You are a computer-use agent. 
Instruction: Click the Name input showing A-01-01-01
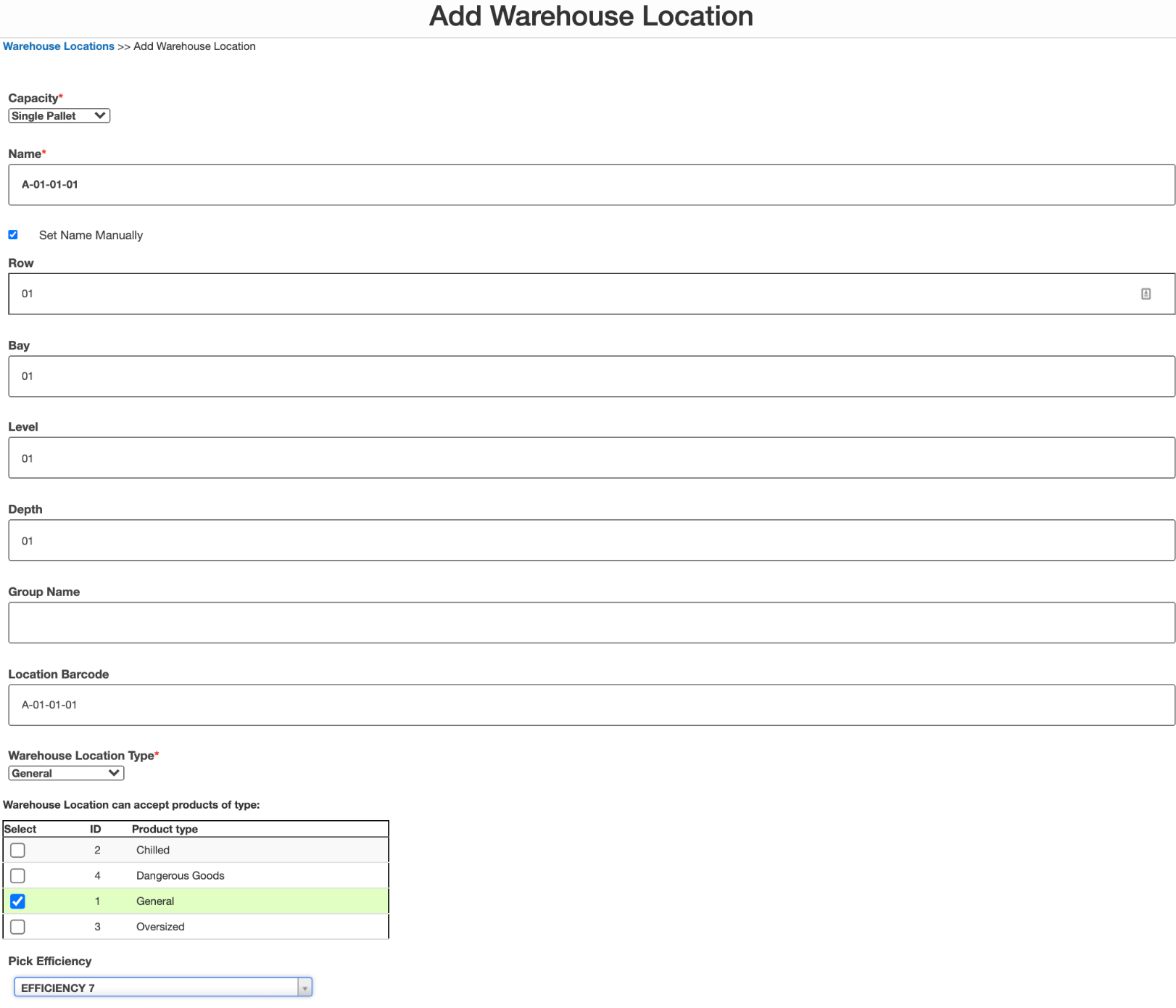[x=580, y=184]
